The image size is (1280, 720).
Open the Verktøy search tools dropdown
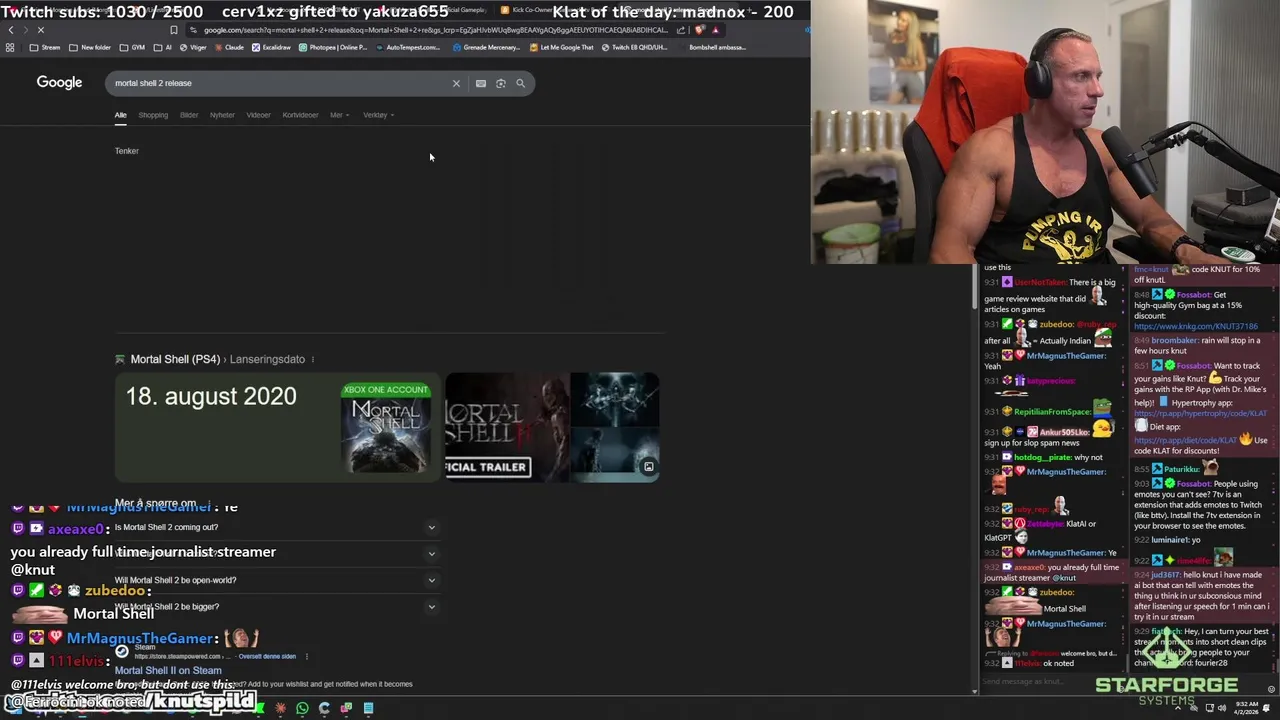pos(378,115)
